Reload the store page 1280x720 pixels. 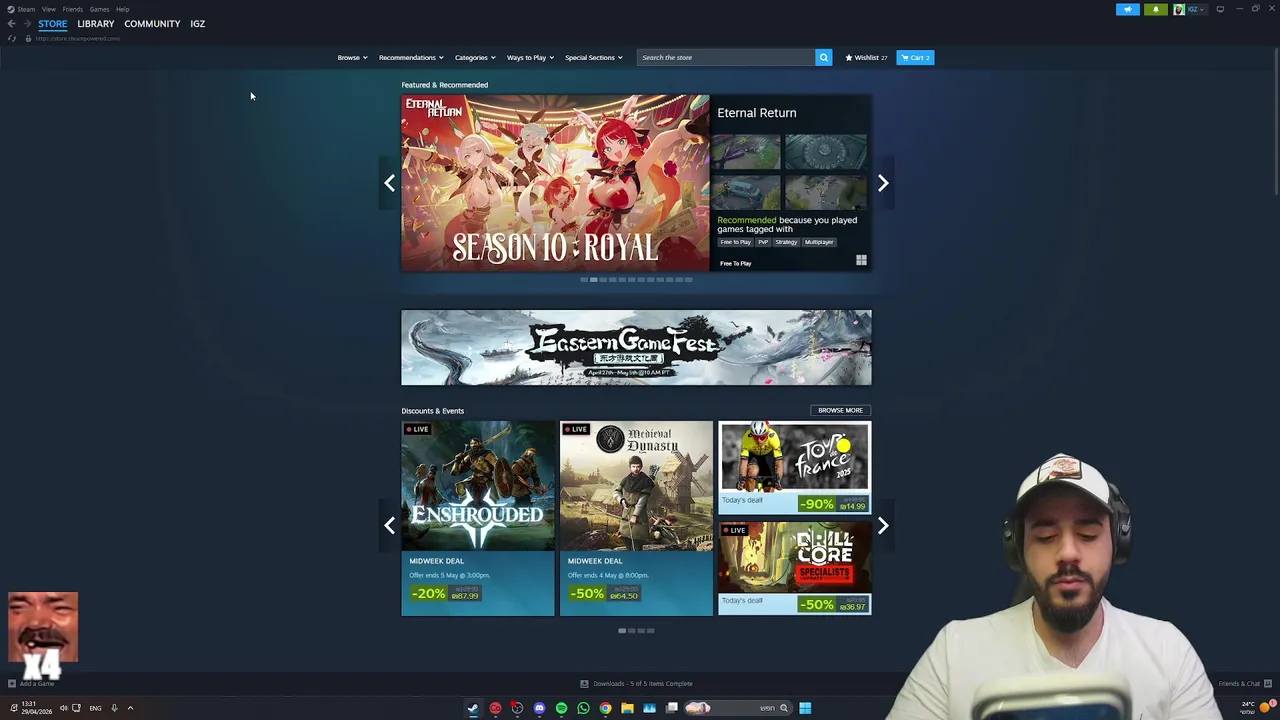pyautogui.click(x=12, y=38)
